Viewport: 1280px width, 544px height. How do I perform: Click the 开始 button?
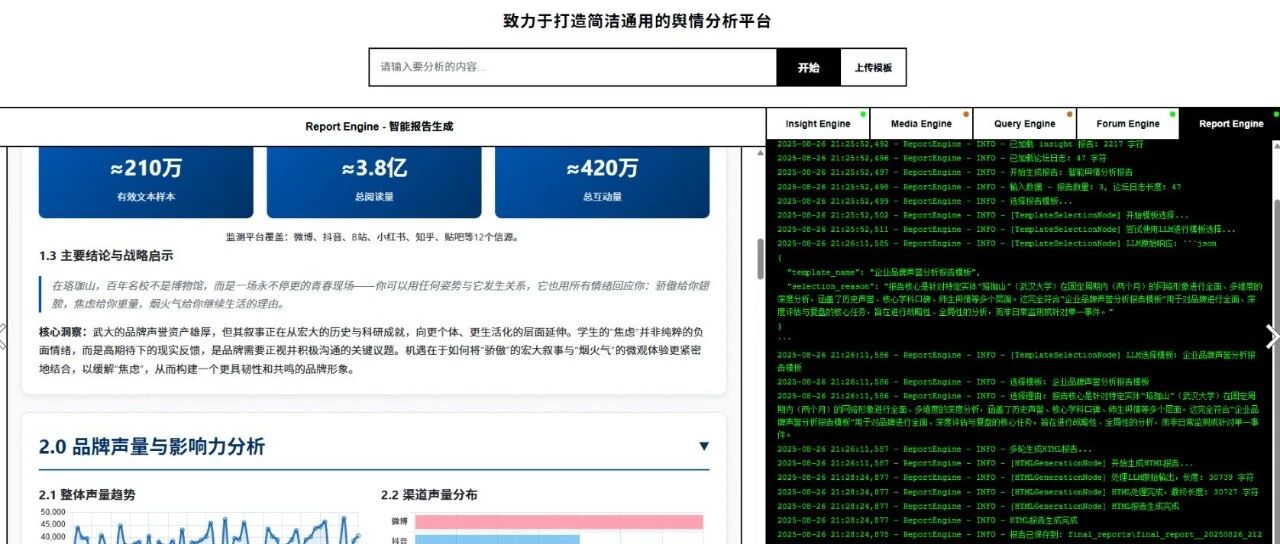pyautogui.click(x=808, y=68)
